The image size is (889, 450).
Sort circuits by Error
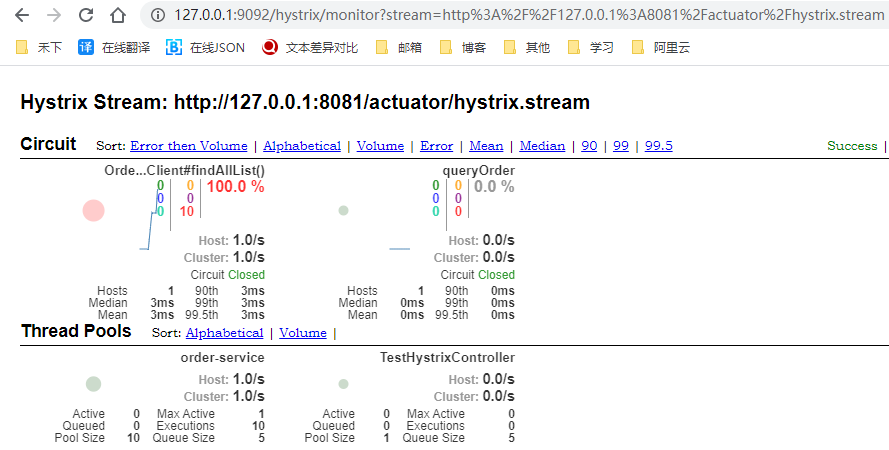coord(437,146)
